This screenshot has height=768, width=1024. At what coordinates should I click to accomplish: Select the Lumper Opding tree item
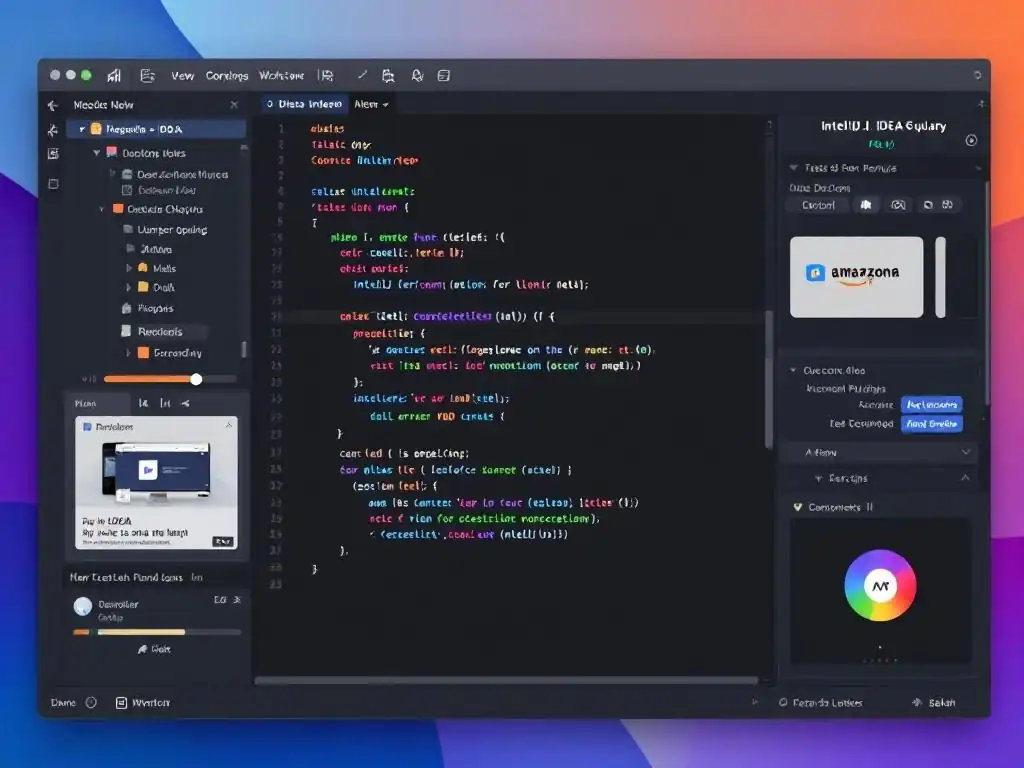(166, 230)
